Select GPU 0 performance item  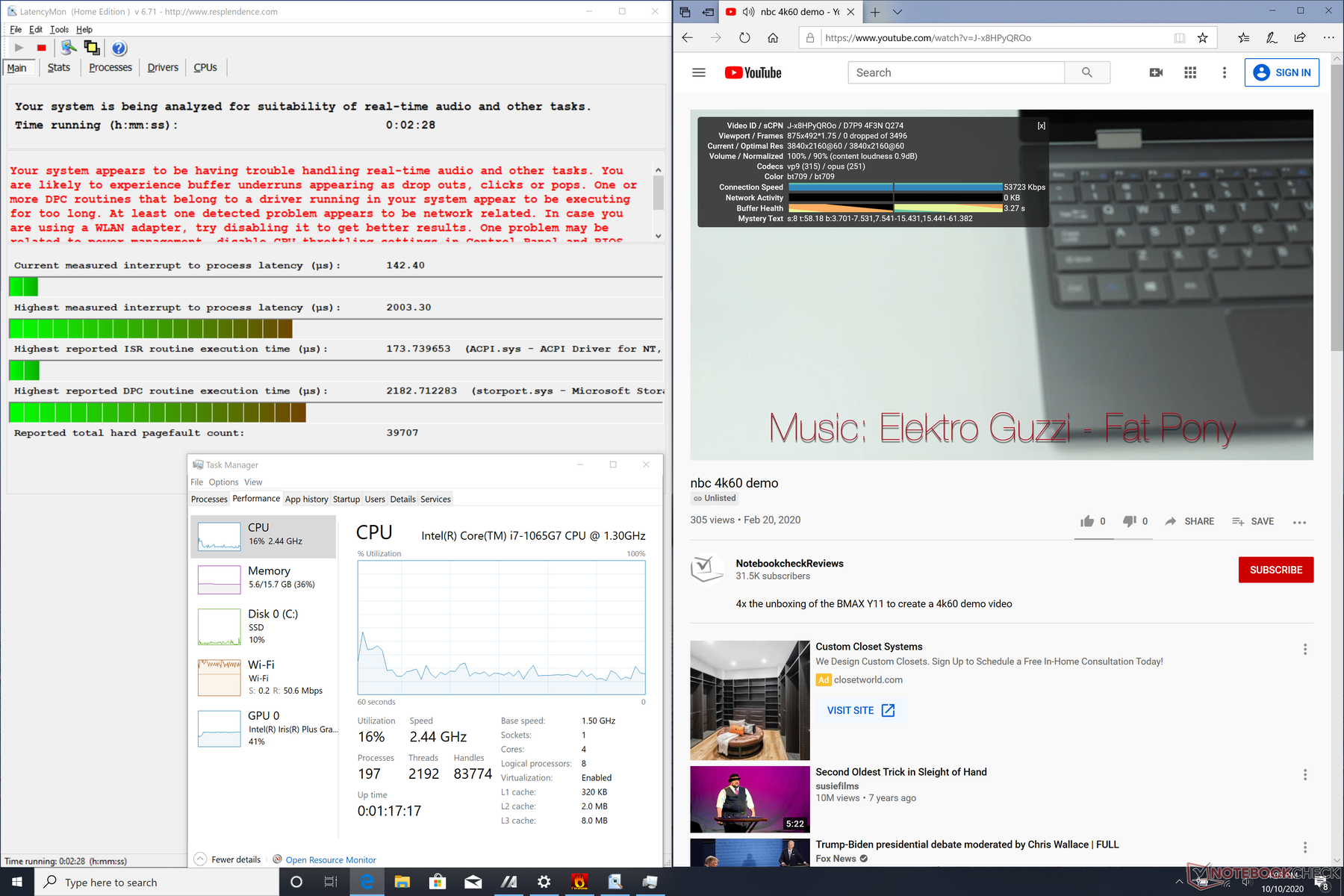point(263,727)
